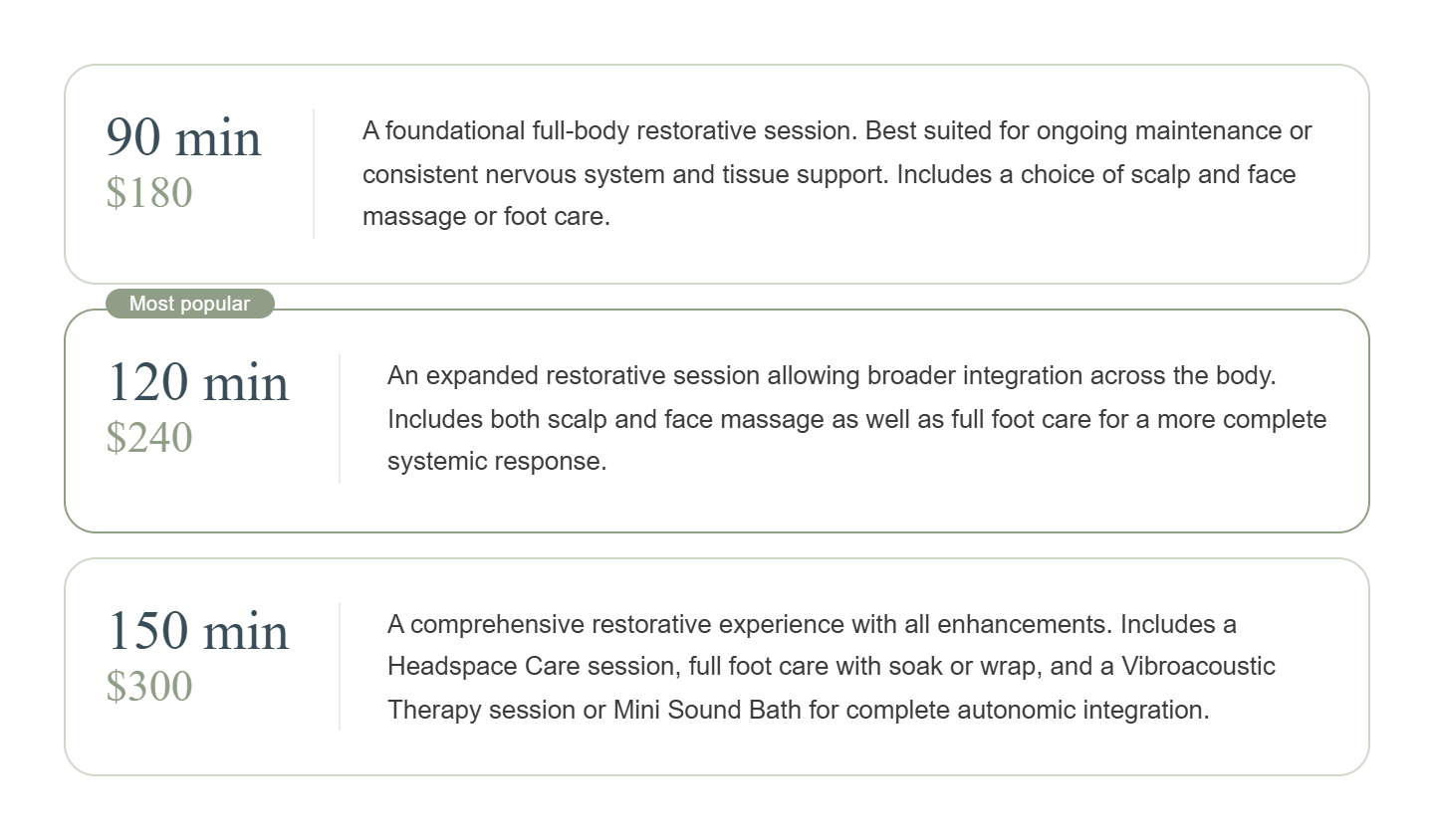The width and height of the screenshot is (1434, 840).
Task: Click the divider line in 150 min card
Action: [340, 667]
